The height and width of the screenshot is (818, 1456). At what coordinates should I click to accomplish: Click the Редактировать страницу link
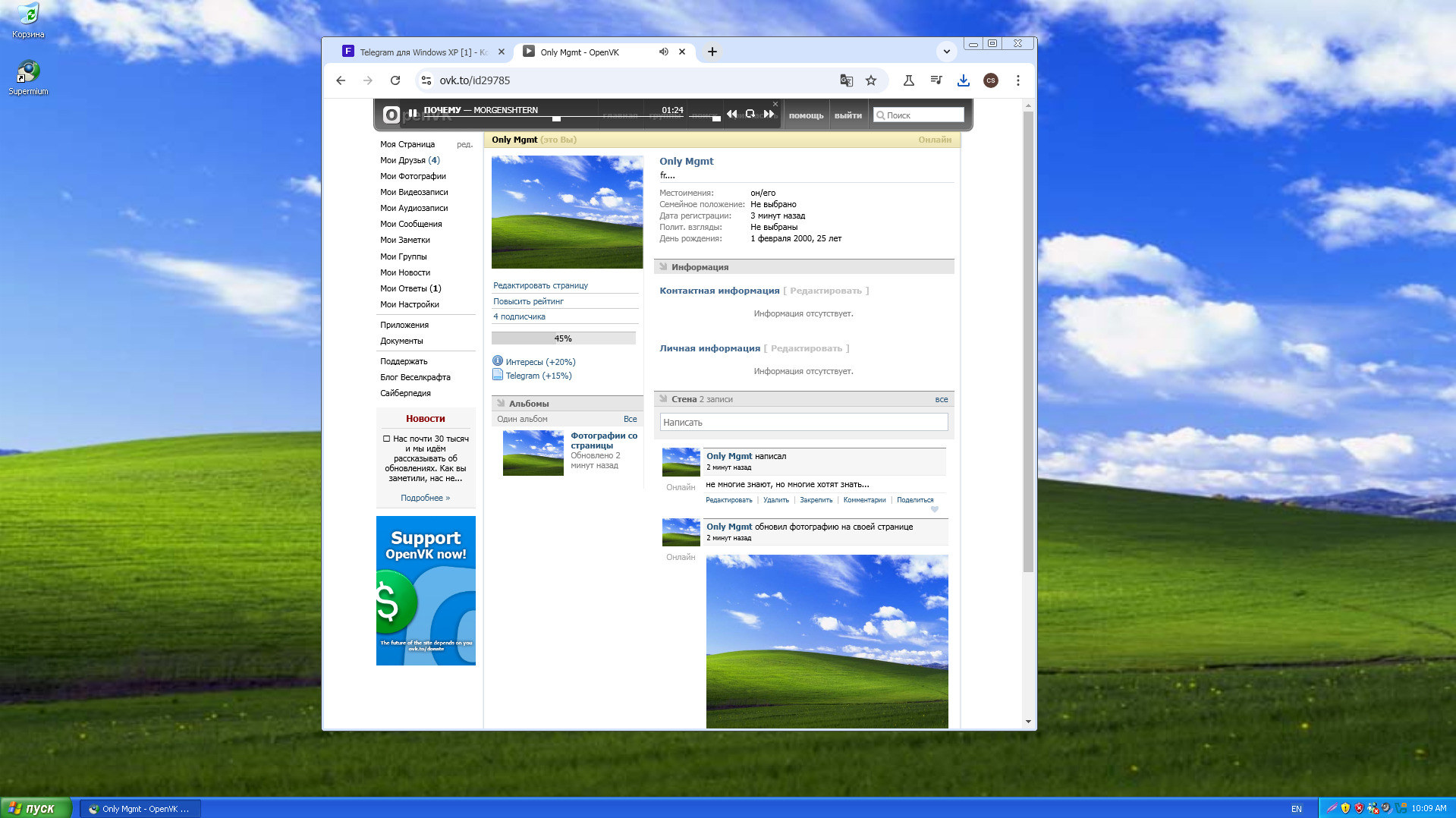tap(540, 285)
